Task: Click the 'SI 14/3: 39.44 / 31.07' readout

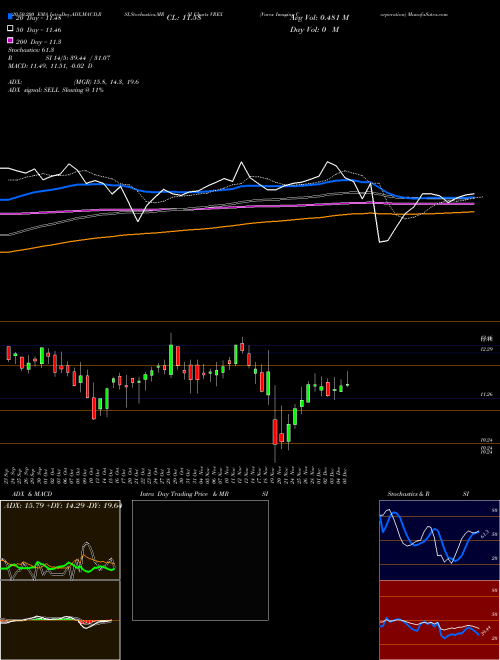Action: pos(78,58)
